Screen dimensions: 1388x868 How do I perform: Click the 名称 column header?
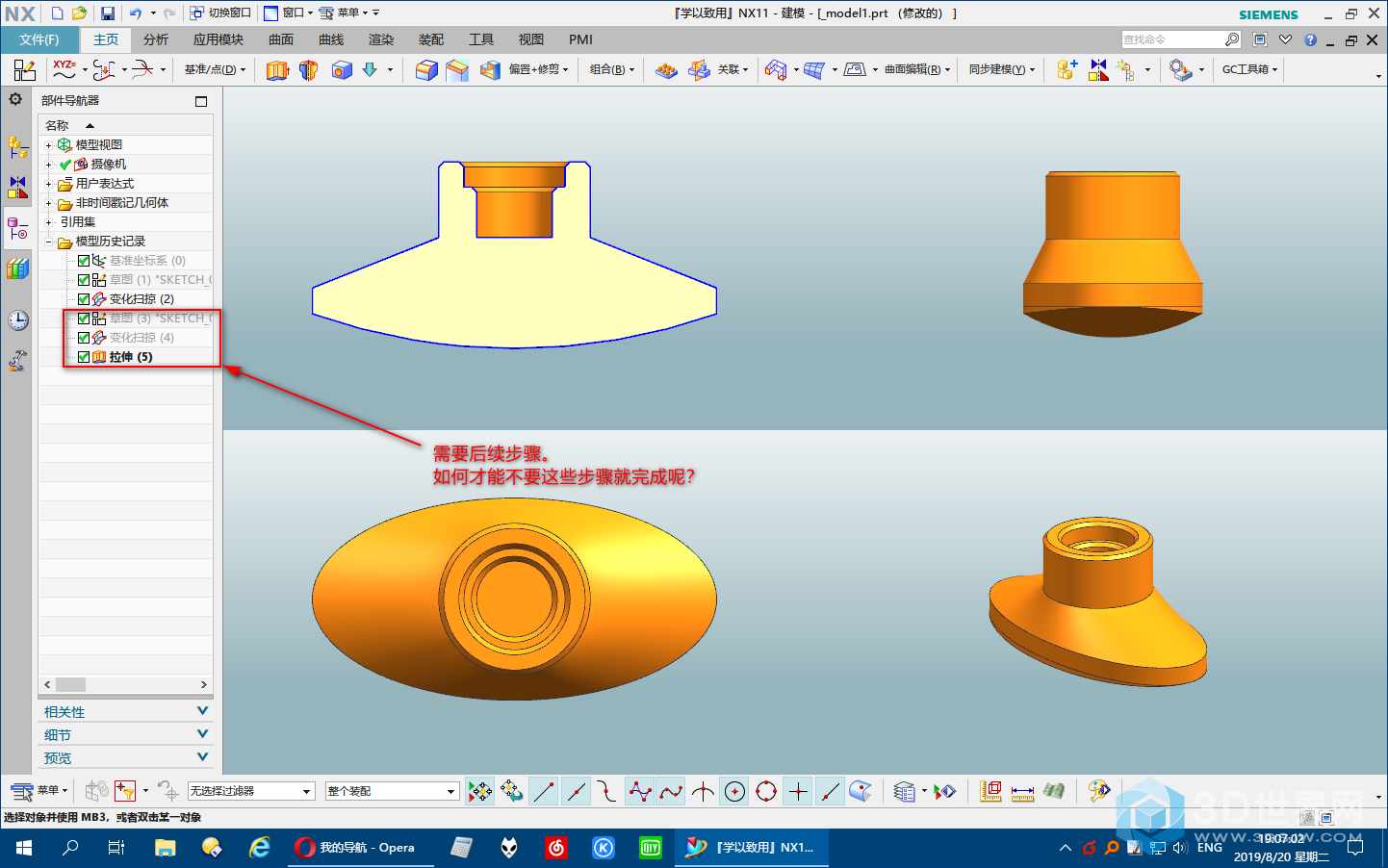[125, 126]
